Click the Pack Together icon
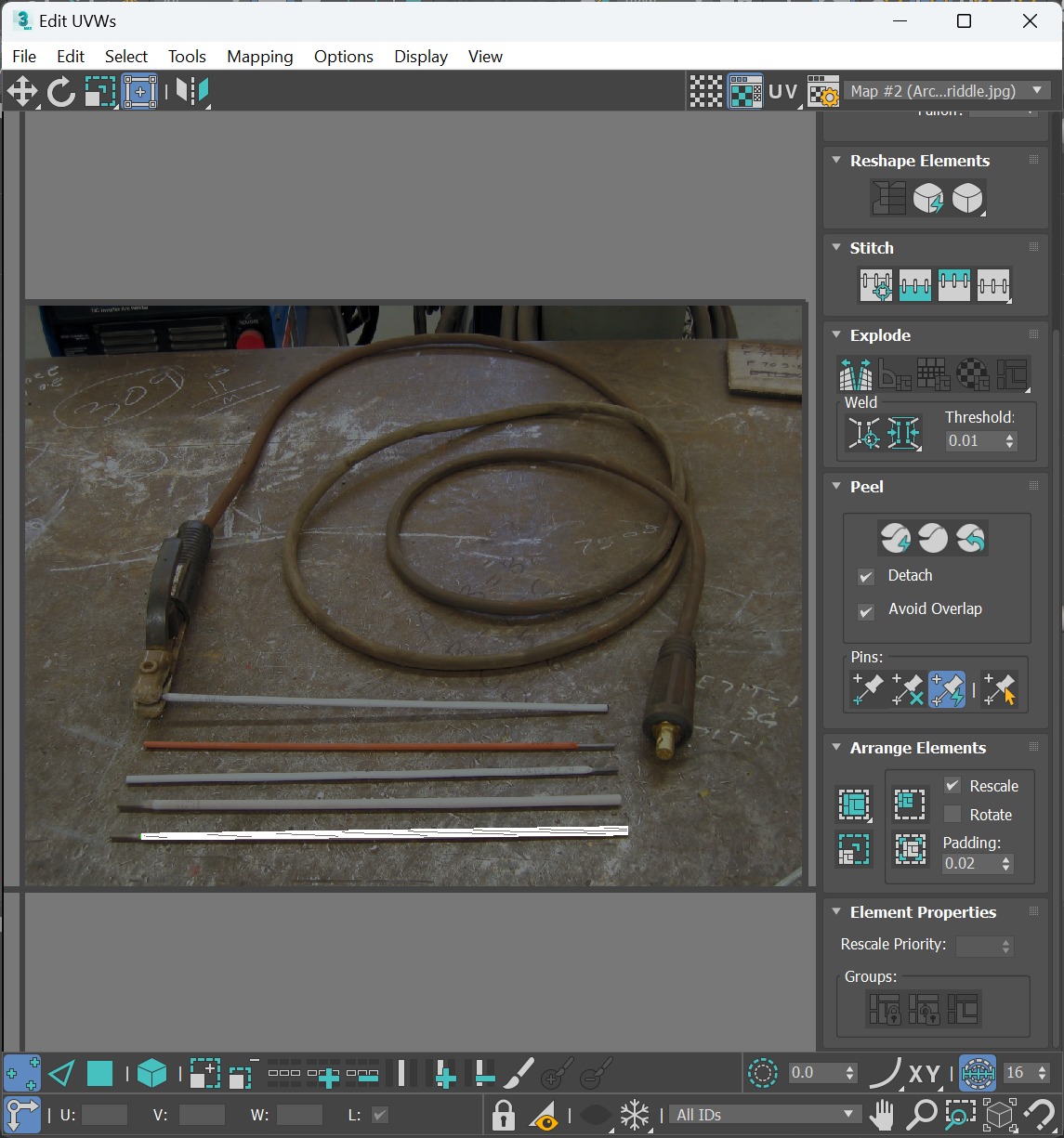 (910, 803)
